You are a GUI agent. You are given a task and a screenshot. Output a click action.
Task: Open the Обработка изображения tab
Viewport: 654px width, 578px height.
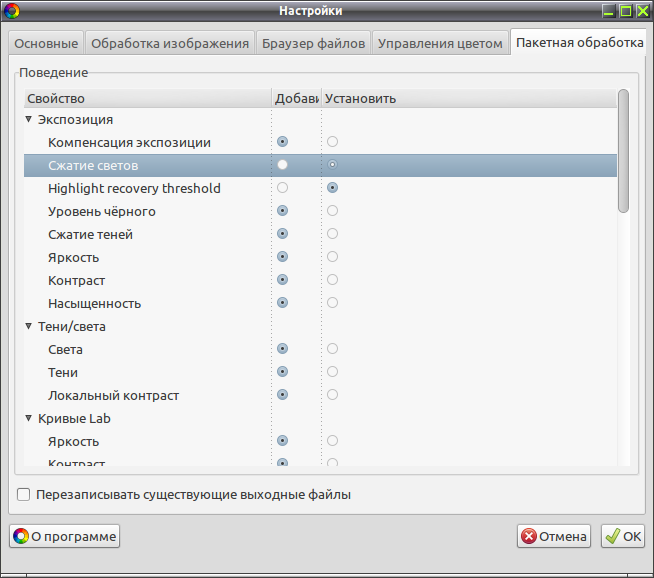(170, 43)
